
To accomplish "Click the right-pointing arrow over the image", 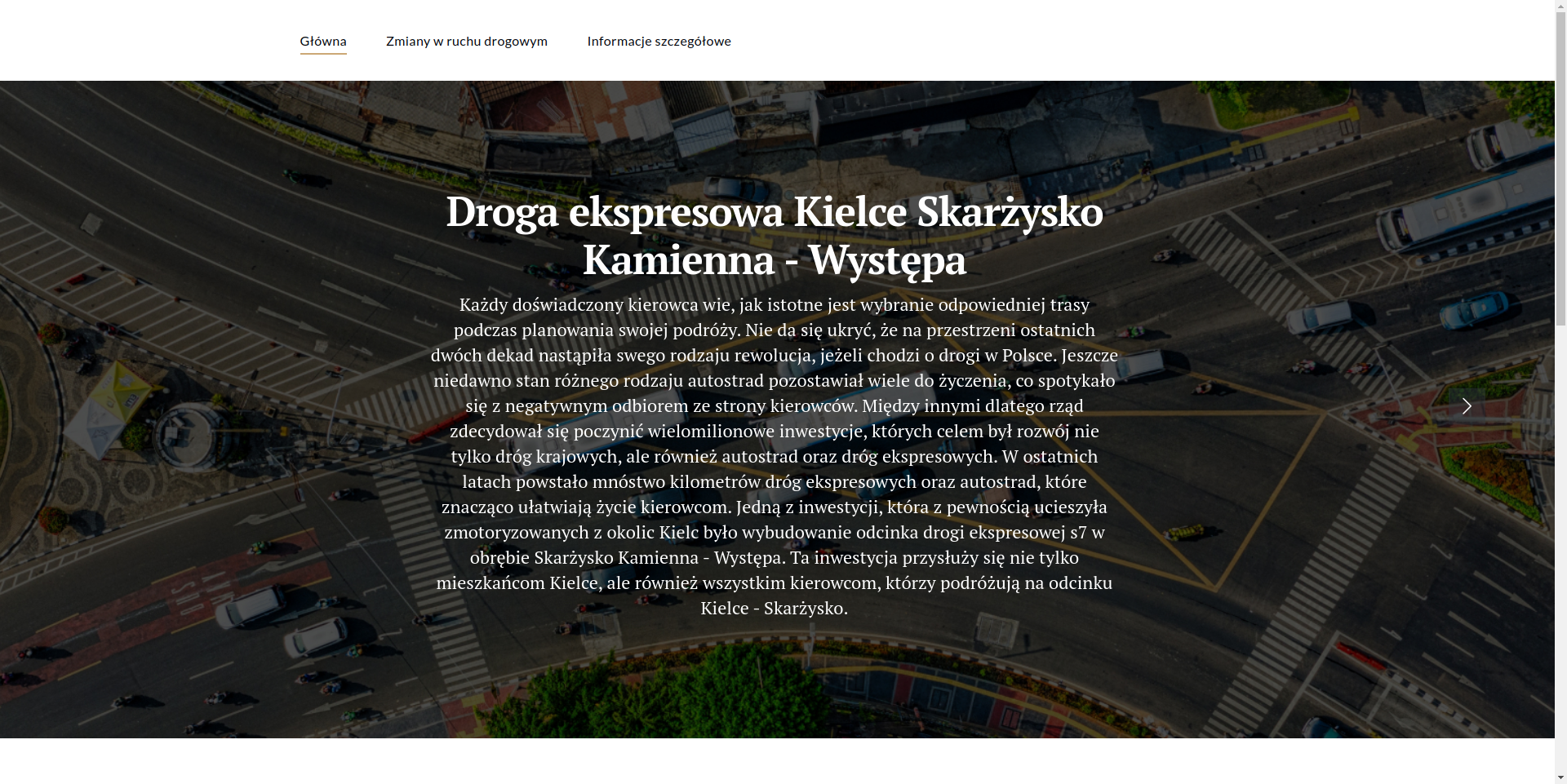I will (1467, 405).
